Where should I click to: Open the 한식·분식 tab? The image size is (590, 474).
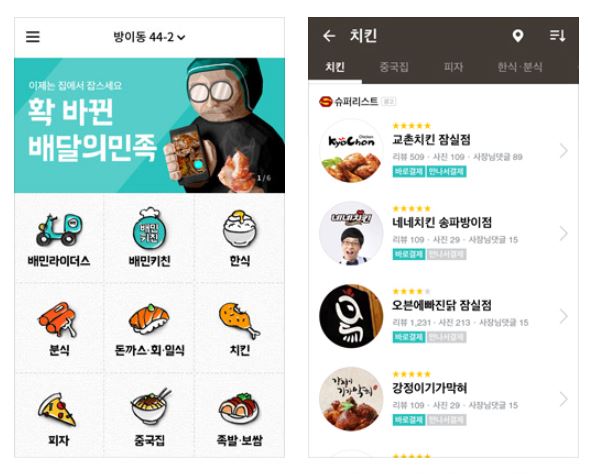(520, 67)
